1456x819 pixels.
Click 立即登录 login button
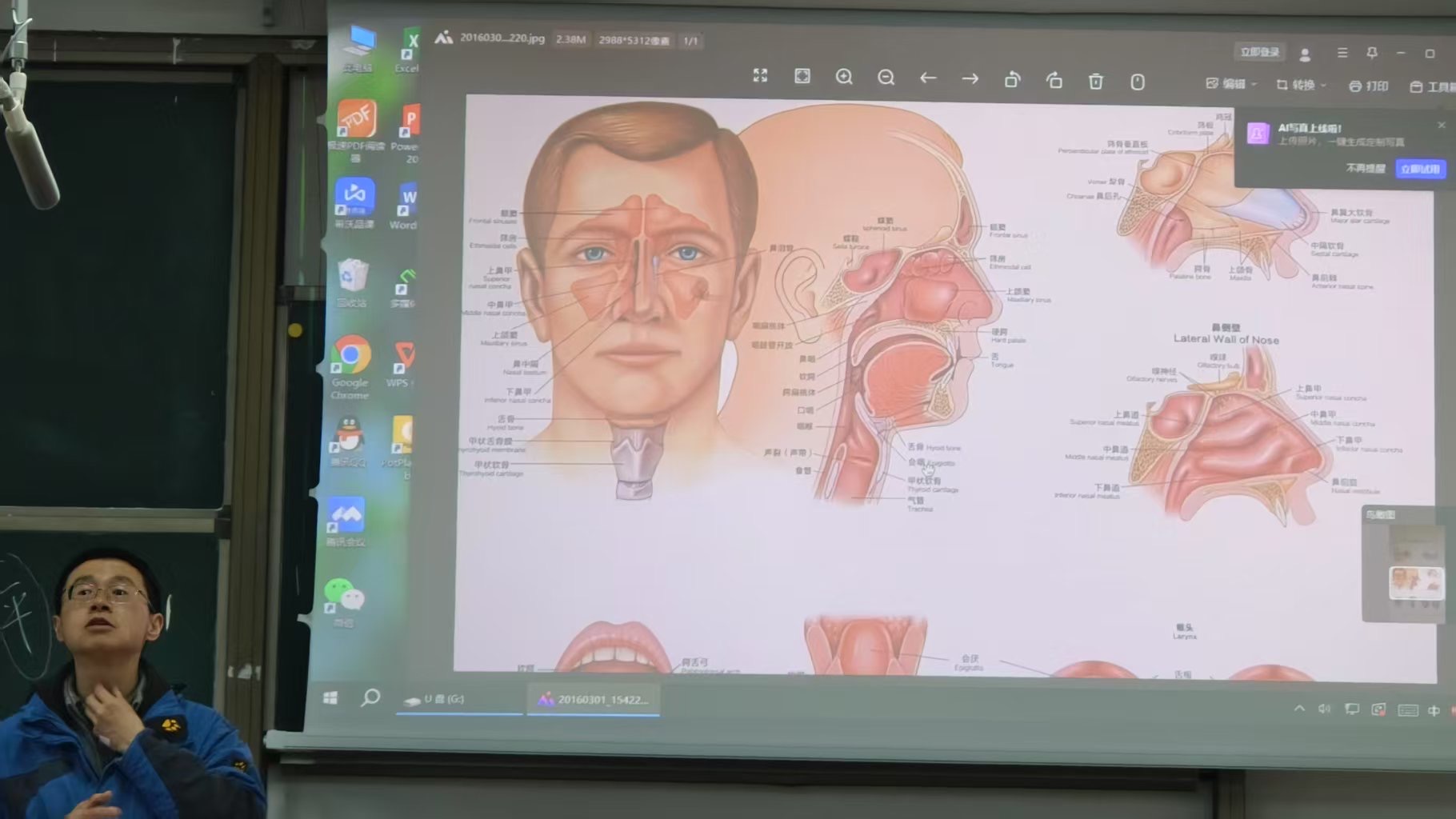(1259, 53)
